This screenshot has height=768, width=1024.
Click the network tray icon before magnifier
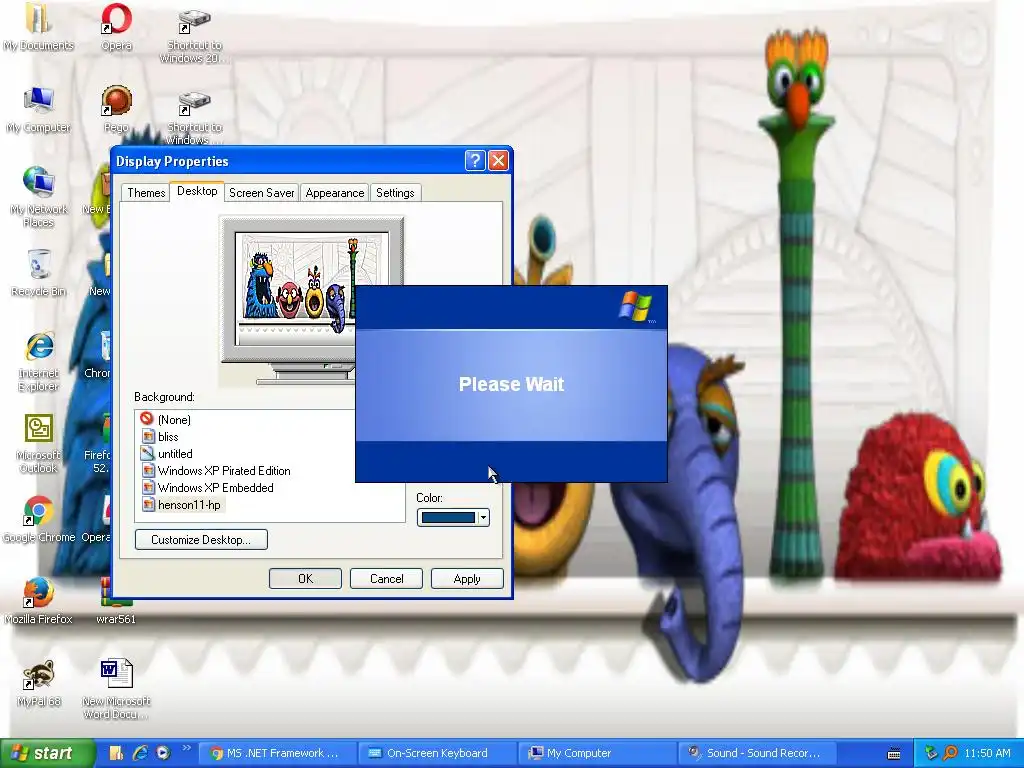931,753
